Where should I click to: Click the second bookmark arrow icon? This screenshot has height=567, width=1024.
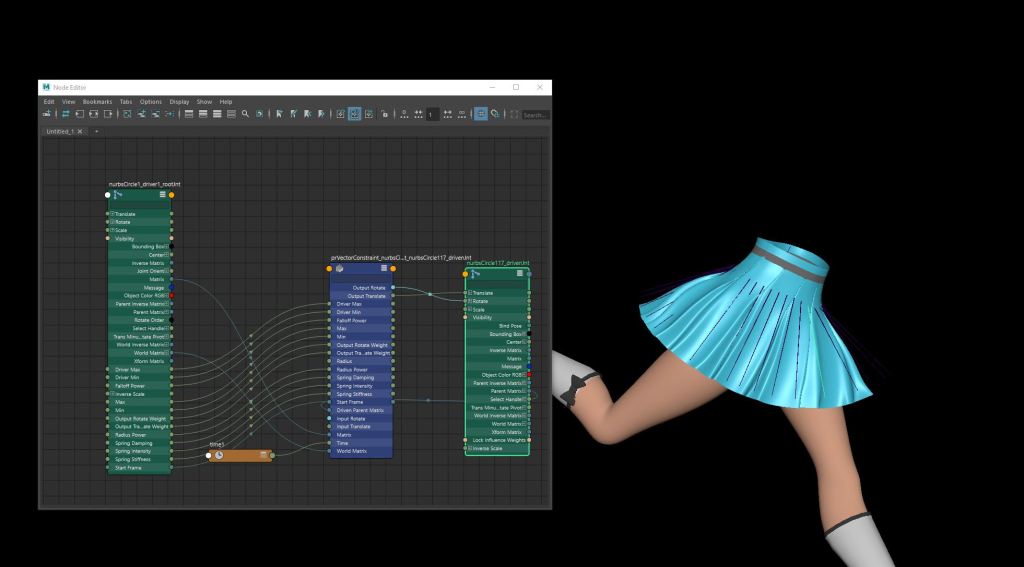click(293, 114)
